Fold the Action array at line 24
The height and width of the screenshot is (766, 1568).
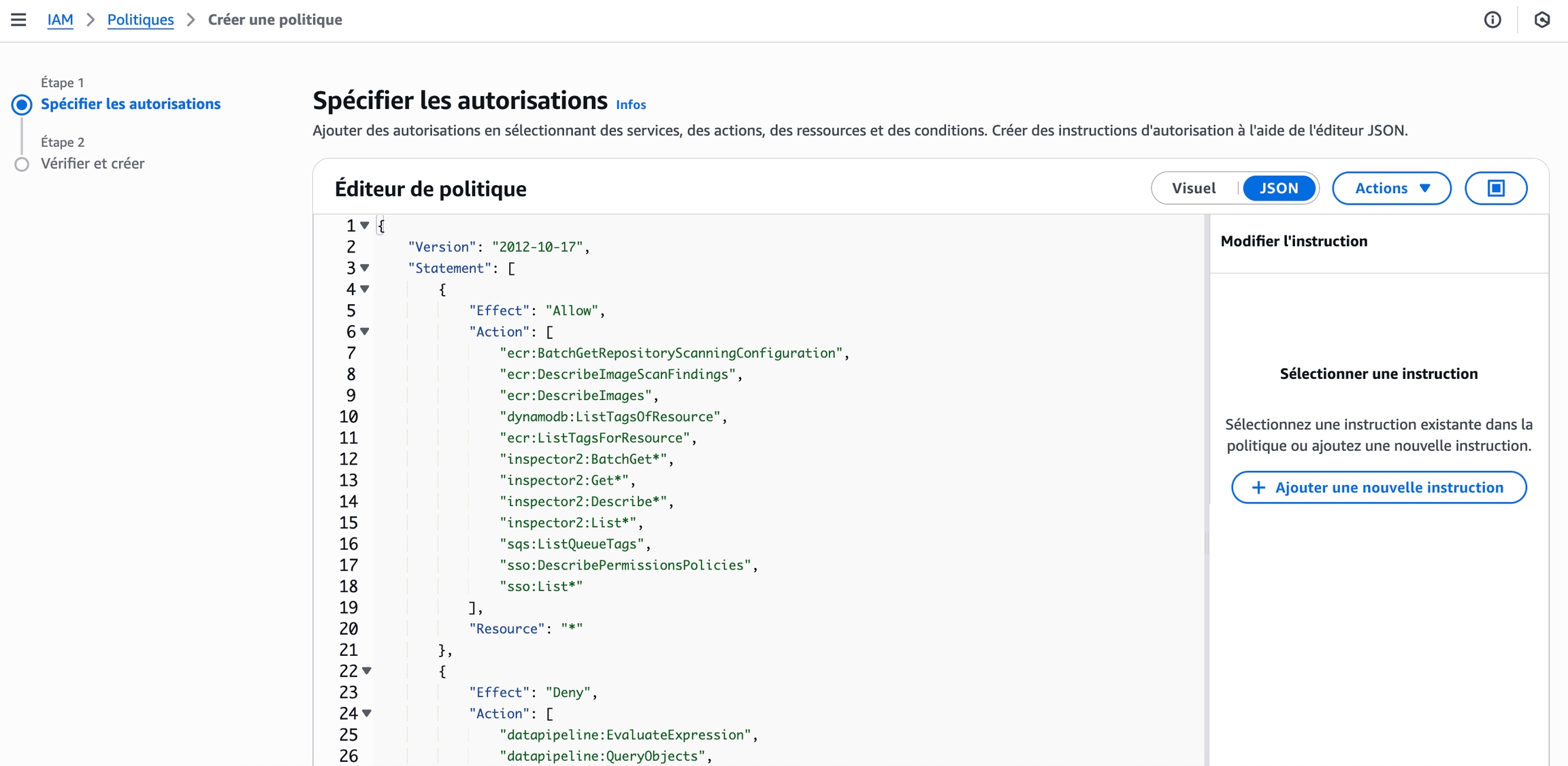[x=367, y=713]
